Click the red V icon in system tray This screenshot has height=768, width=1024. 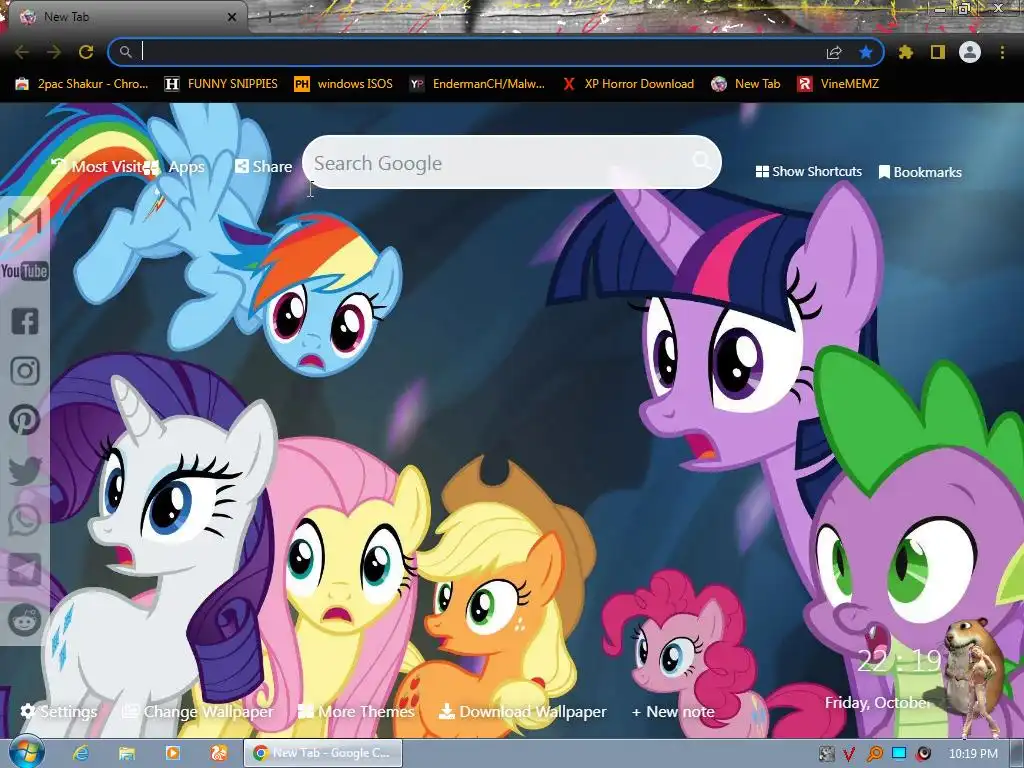point(849,754)
